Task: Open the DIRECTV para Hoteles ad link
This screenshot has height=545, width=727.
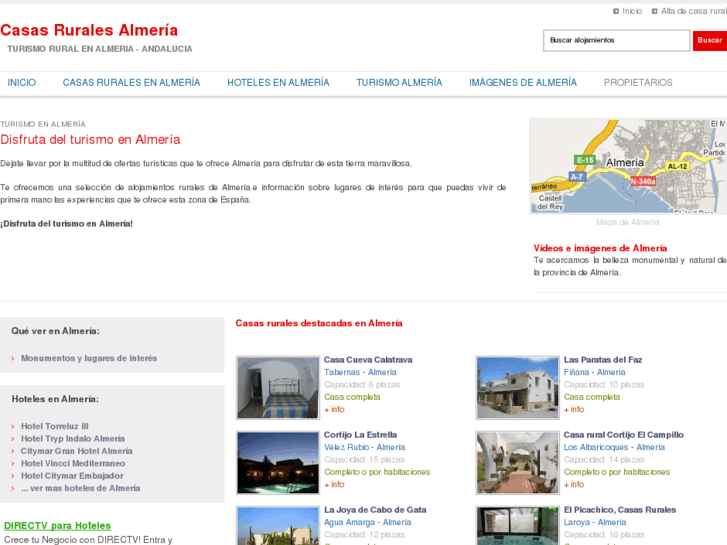Action: (x=57, y=526)
